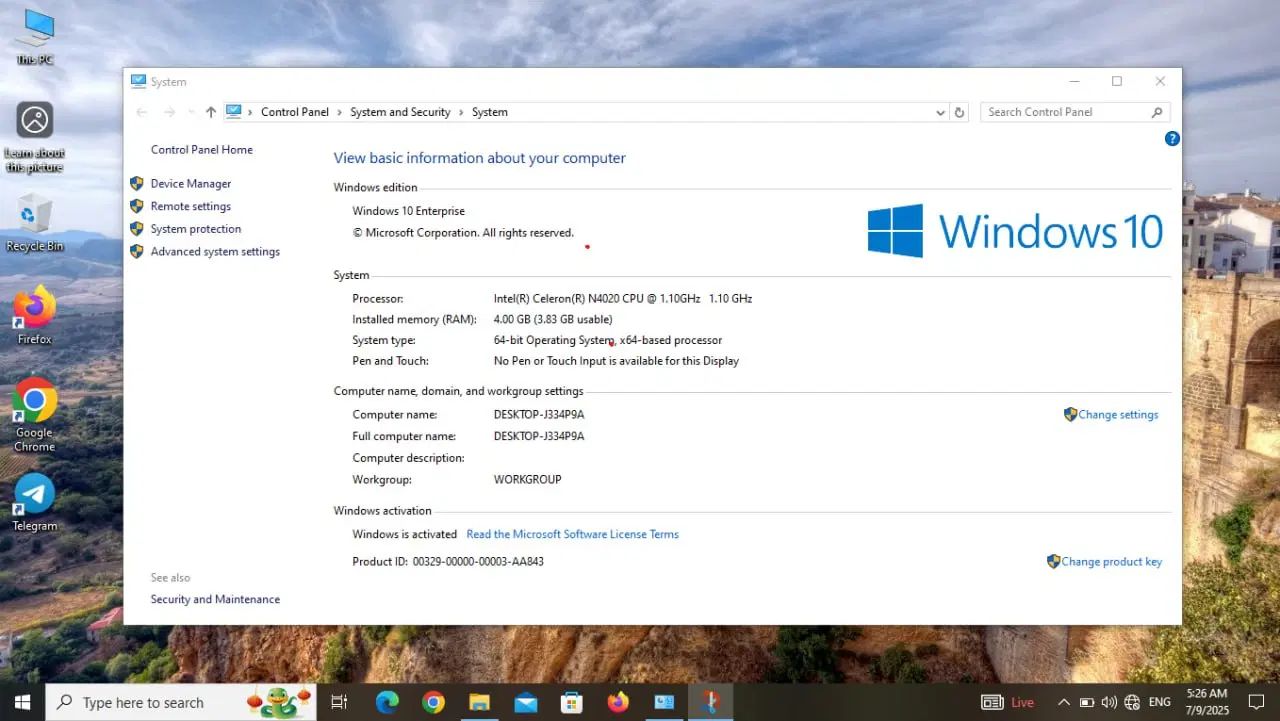Click the ENG language indicator
Viewport: 1280px width, 721px height.
[1160, 702]
